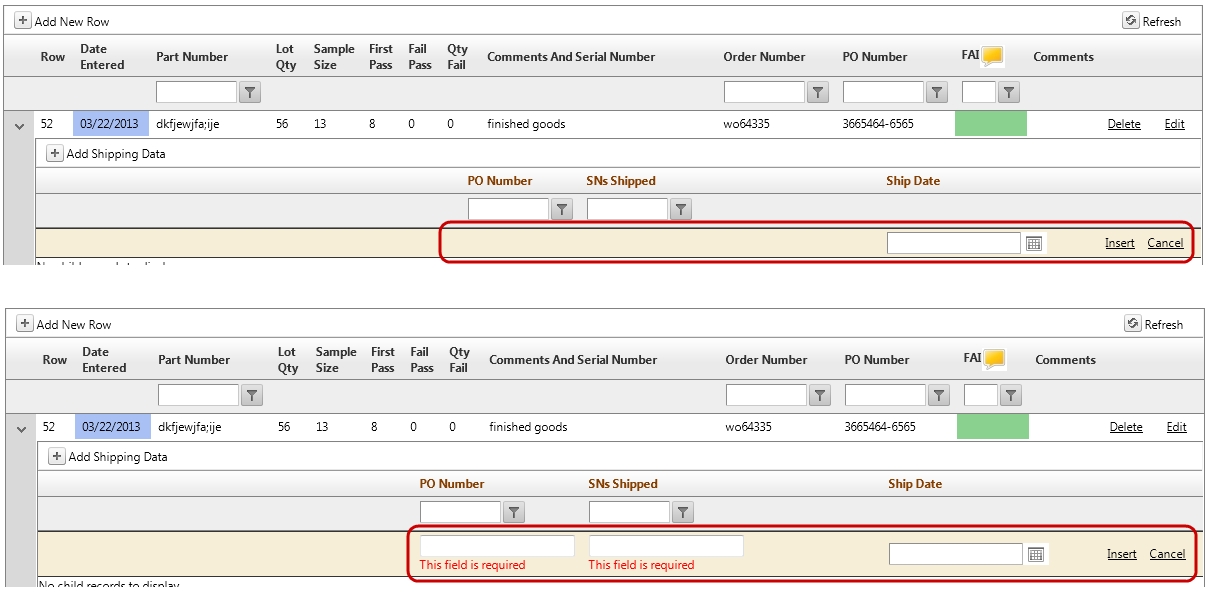Screen dimensions: 1213x600
Task: Click Delete link for row 52 in upper grid
Action: [1124, 124]
